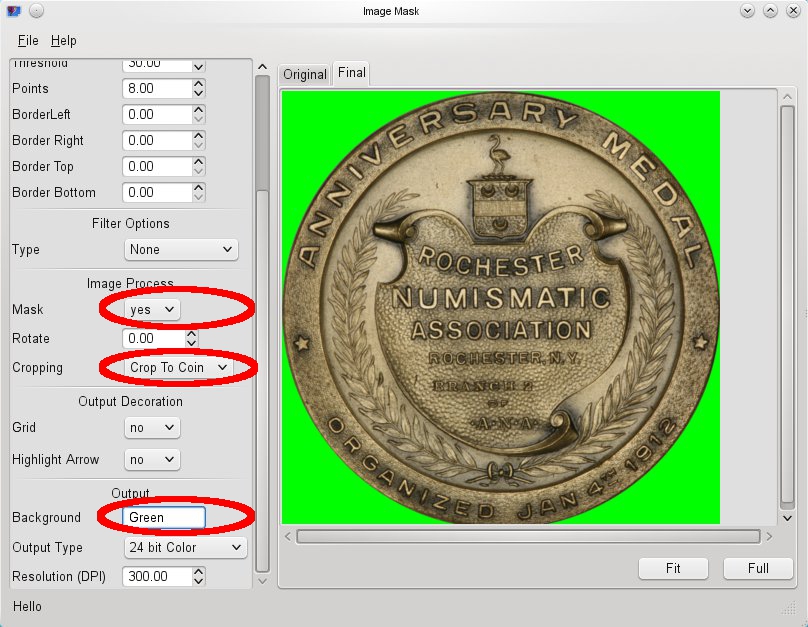Viewport: 808px width, 627px height.
Task: Click the masked coin preview image
Action: (501, 308)
